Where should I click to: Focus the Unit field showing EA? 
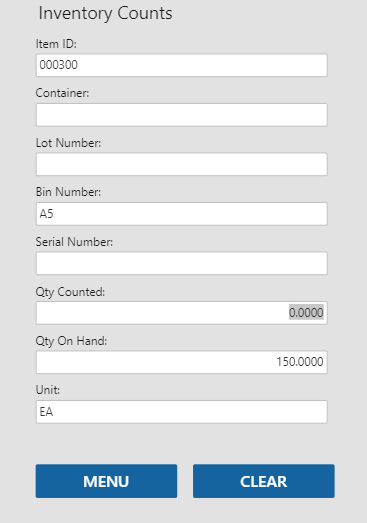coord(181,412)
